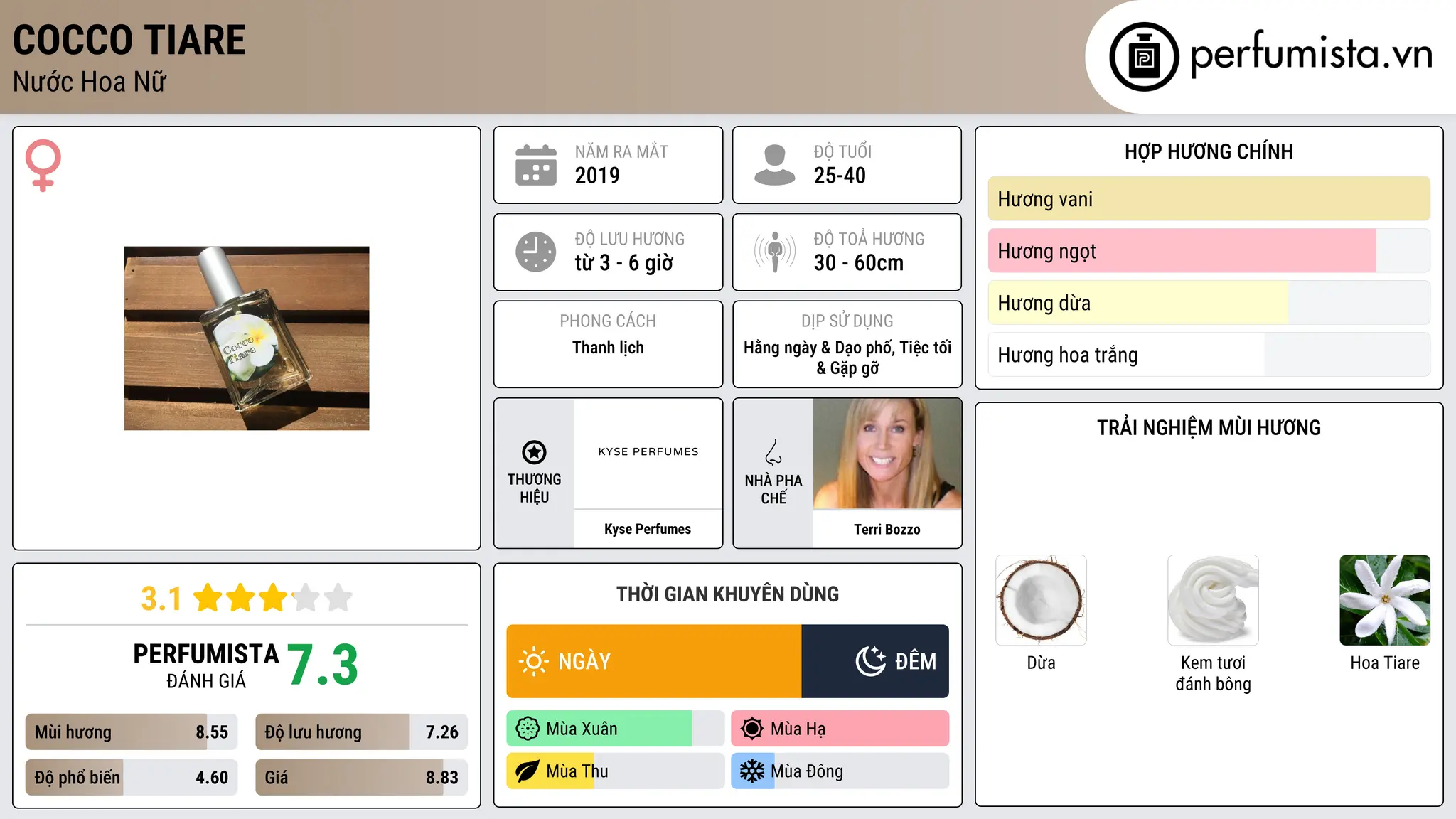Click the Kyse Perfumes brand logo
This screenshot has height=819, width=1456.
pyautogui.click(x=648, y=452)
